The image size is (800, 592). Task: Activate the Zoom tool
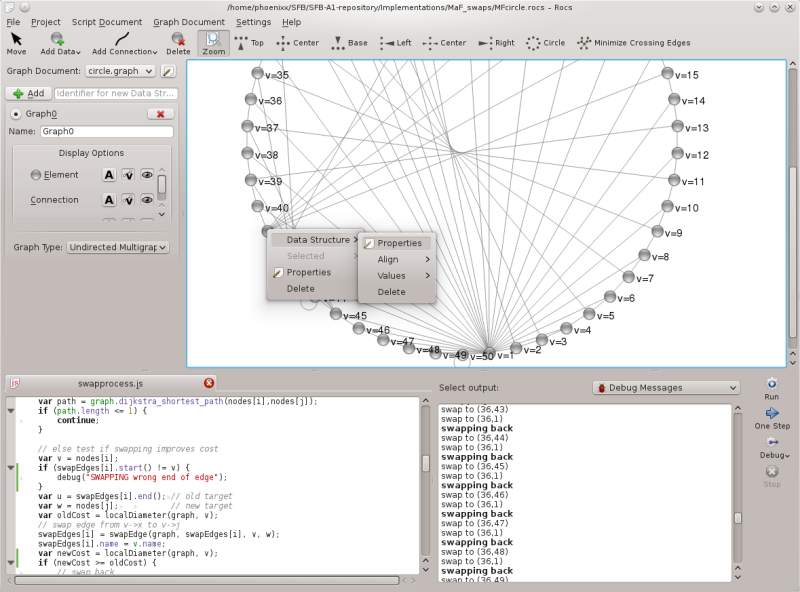point(213,43)
